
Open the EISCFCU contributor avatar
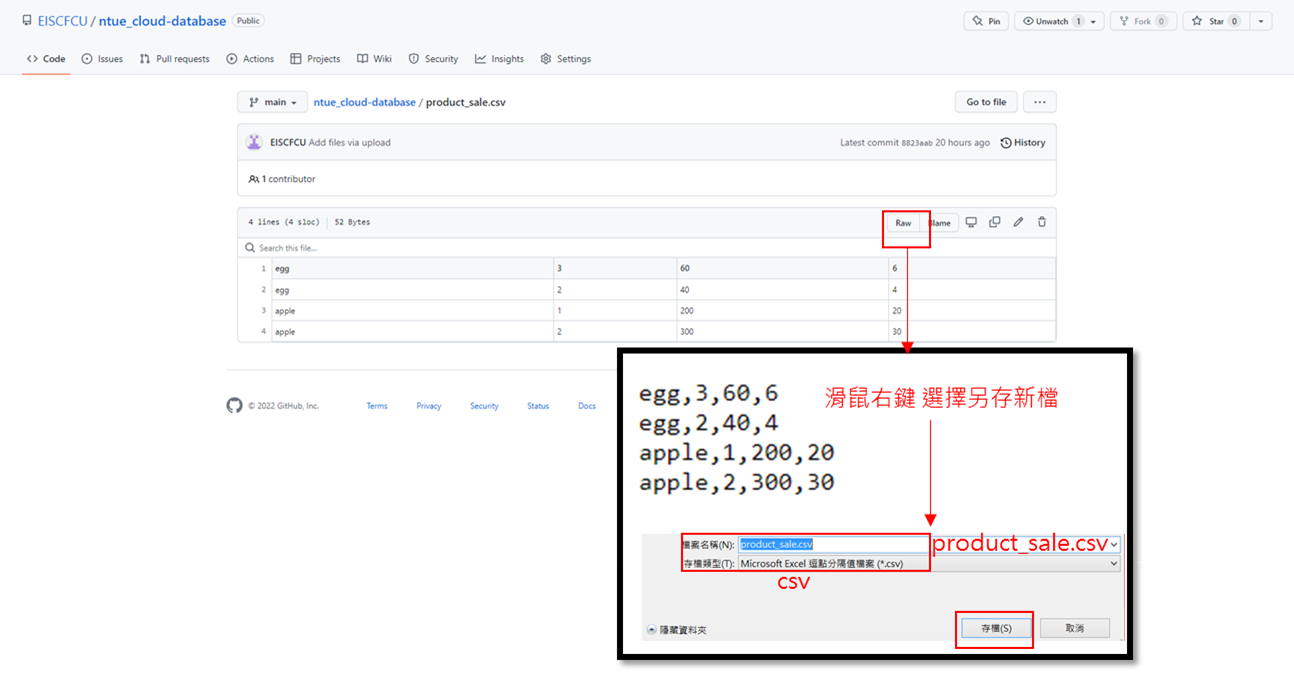pyautogui.click(x=254, y=142)
